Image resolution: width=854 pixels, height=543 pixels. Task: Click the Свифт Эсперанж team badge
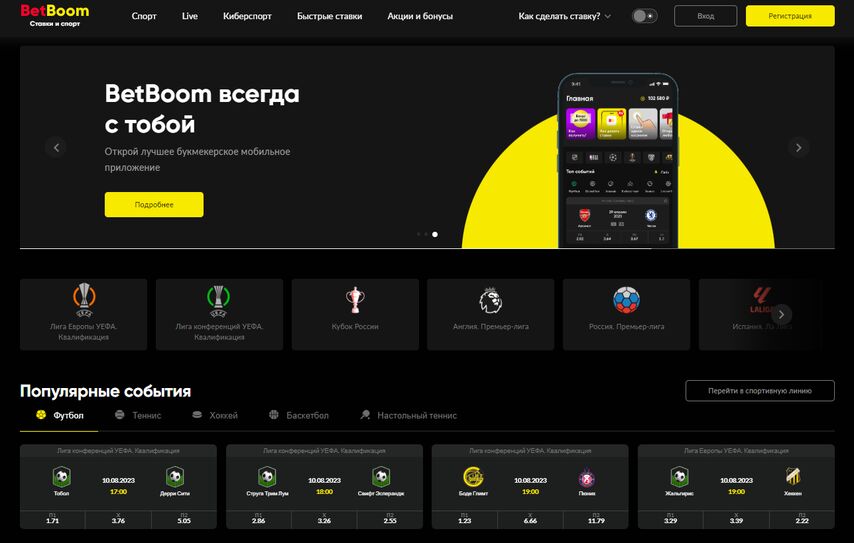(381, 477)
